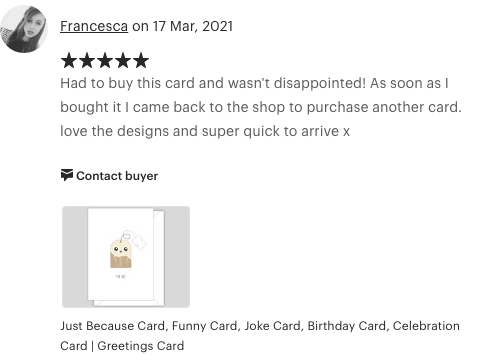Click the Greetings Card text in the listing title
Viewport: 479px width, 360px height.
point(141,346)
